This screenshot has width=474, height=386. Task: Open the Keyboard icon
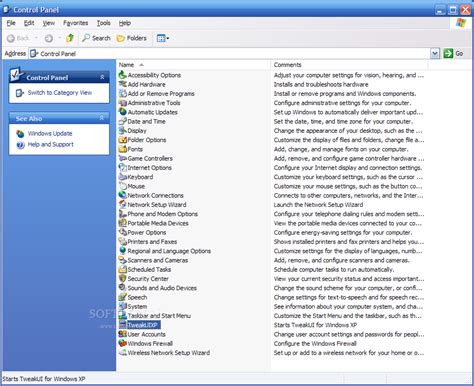coord(123,177)
